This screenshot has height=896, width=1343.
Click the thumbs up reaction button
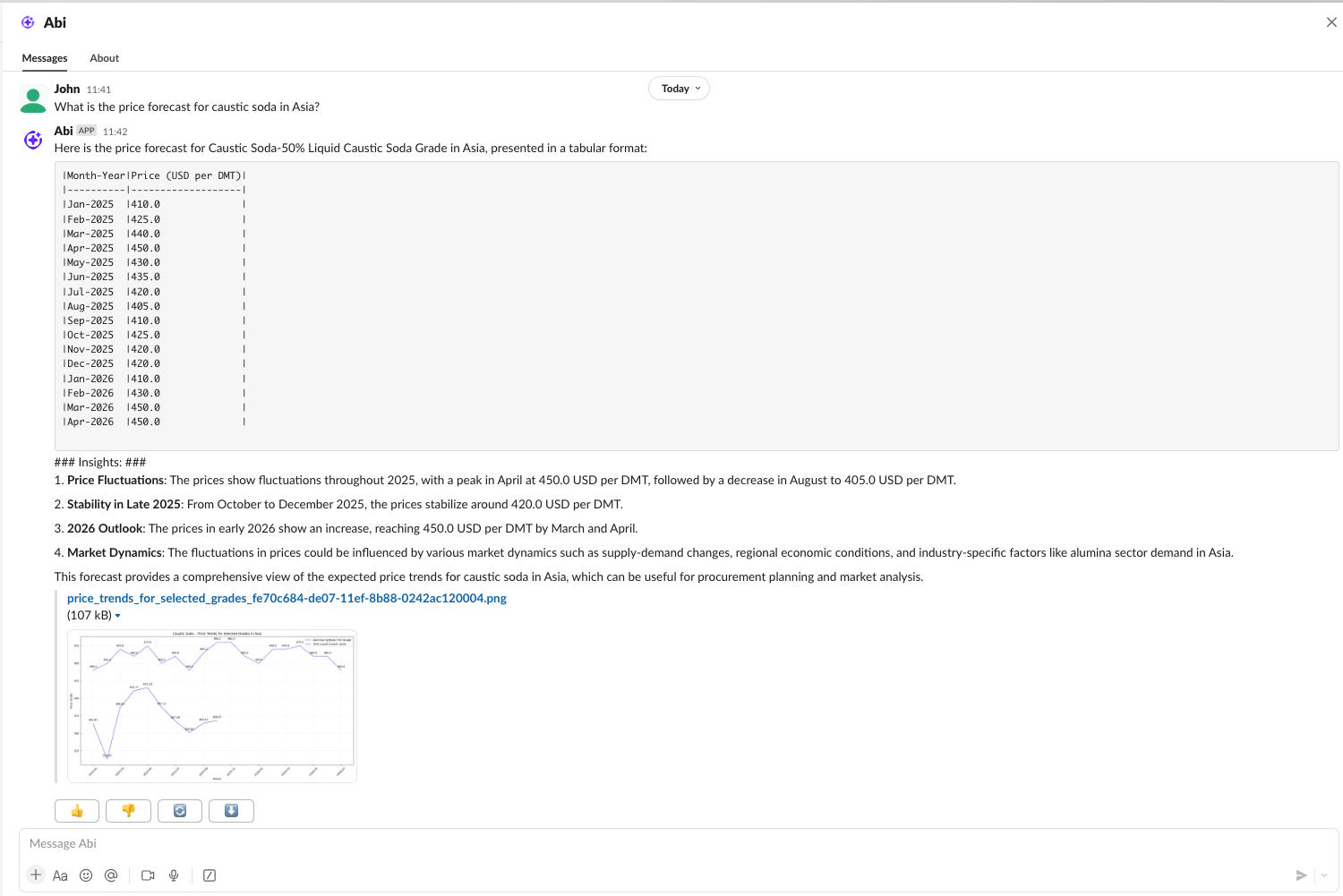[x=77, y=811]
